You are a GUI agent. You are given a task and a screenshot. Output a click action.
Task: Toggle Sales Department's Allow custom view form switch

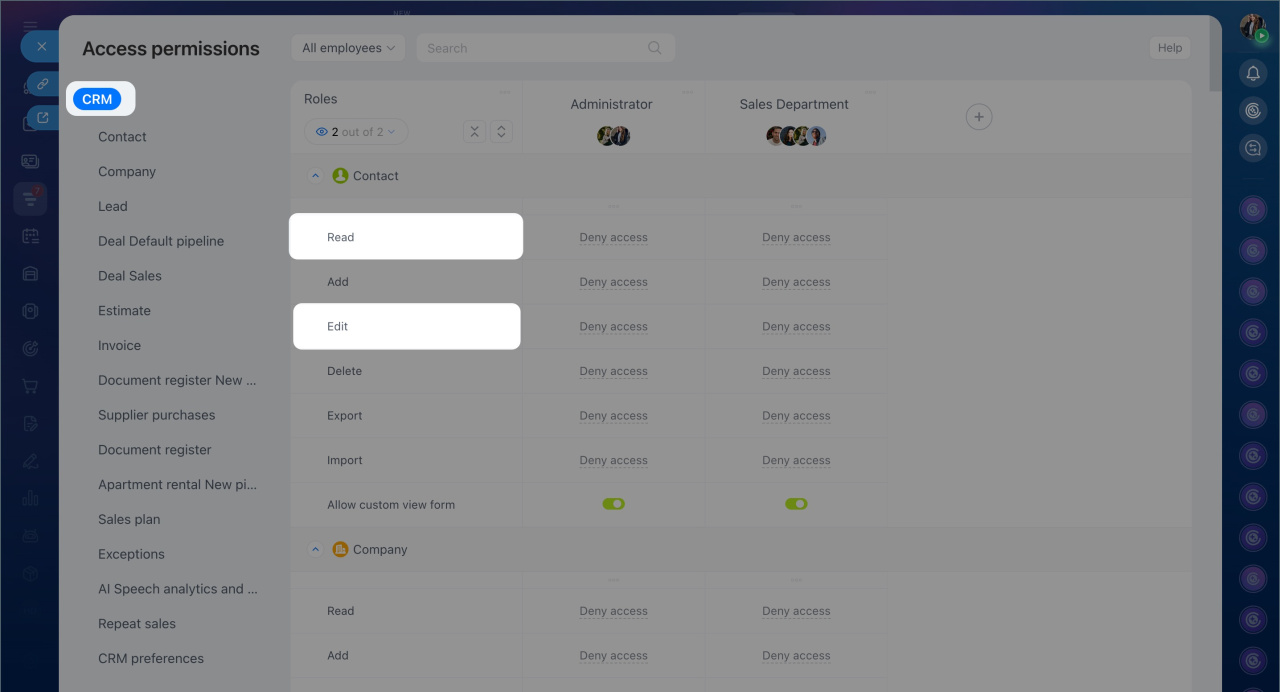pyautogui.click(x=796, y=504)
